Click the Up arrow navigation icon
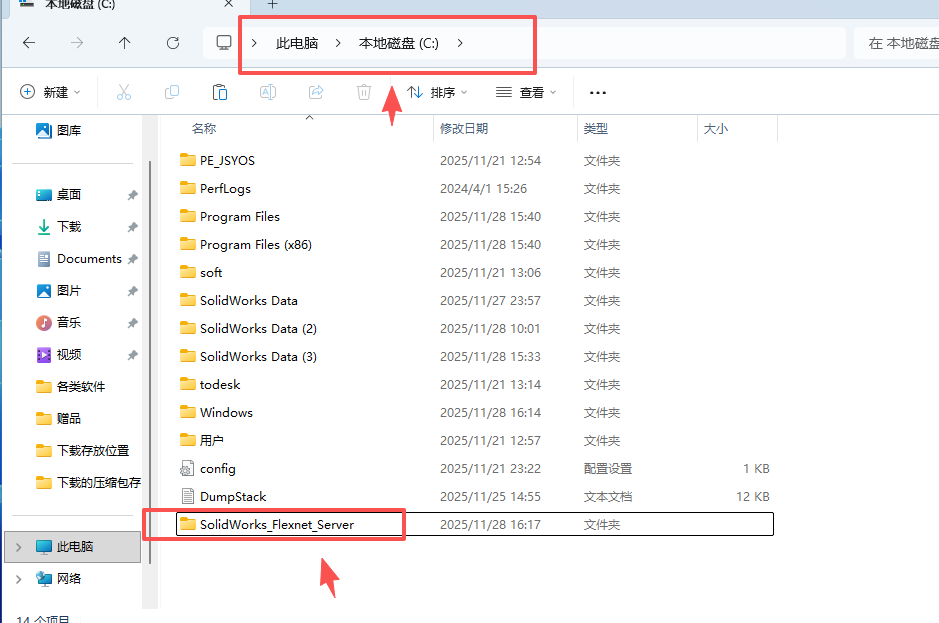The height and width of the screenshot is (623, 939). (x=124, y=43)
